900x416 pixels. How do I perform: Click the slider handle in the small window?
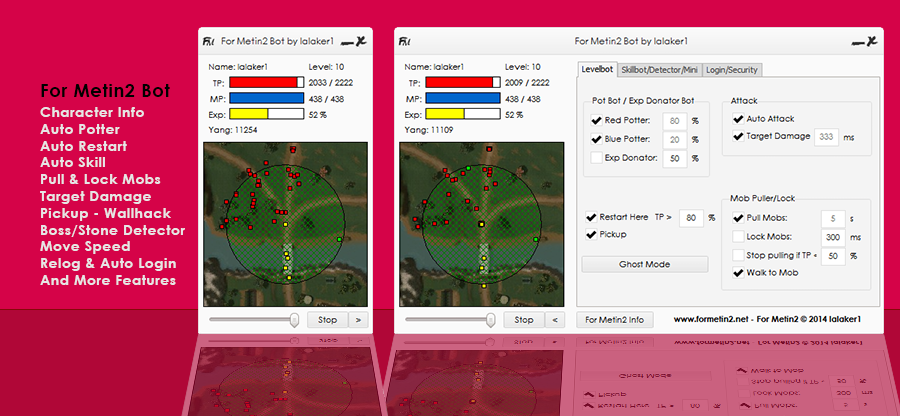tap(295, 320)
